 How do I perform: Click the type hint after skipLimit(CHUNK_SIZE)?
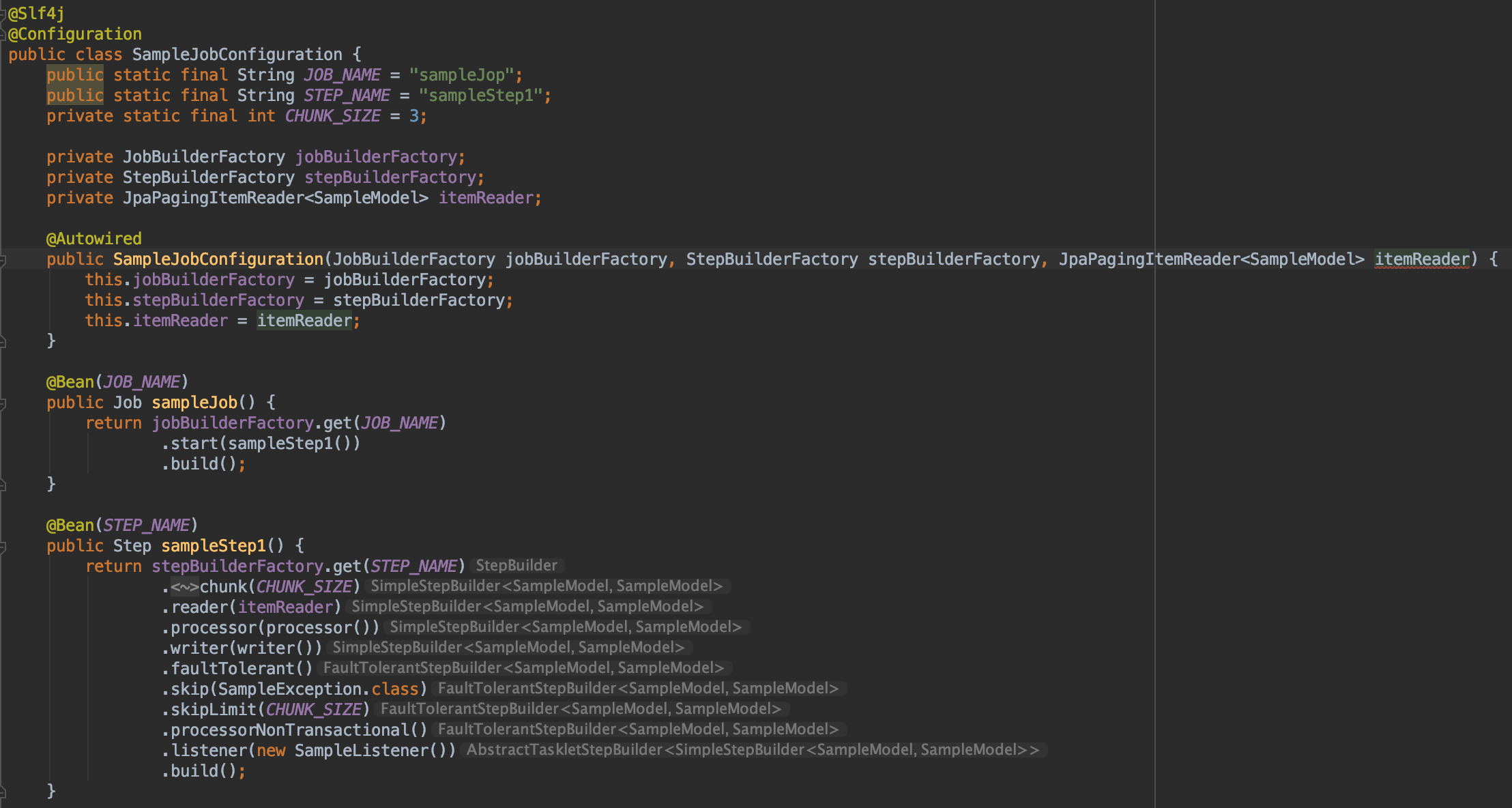click(581, 709)
